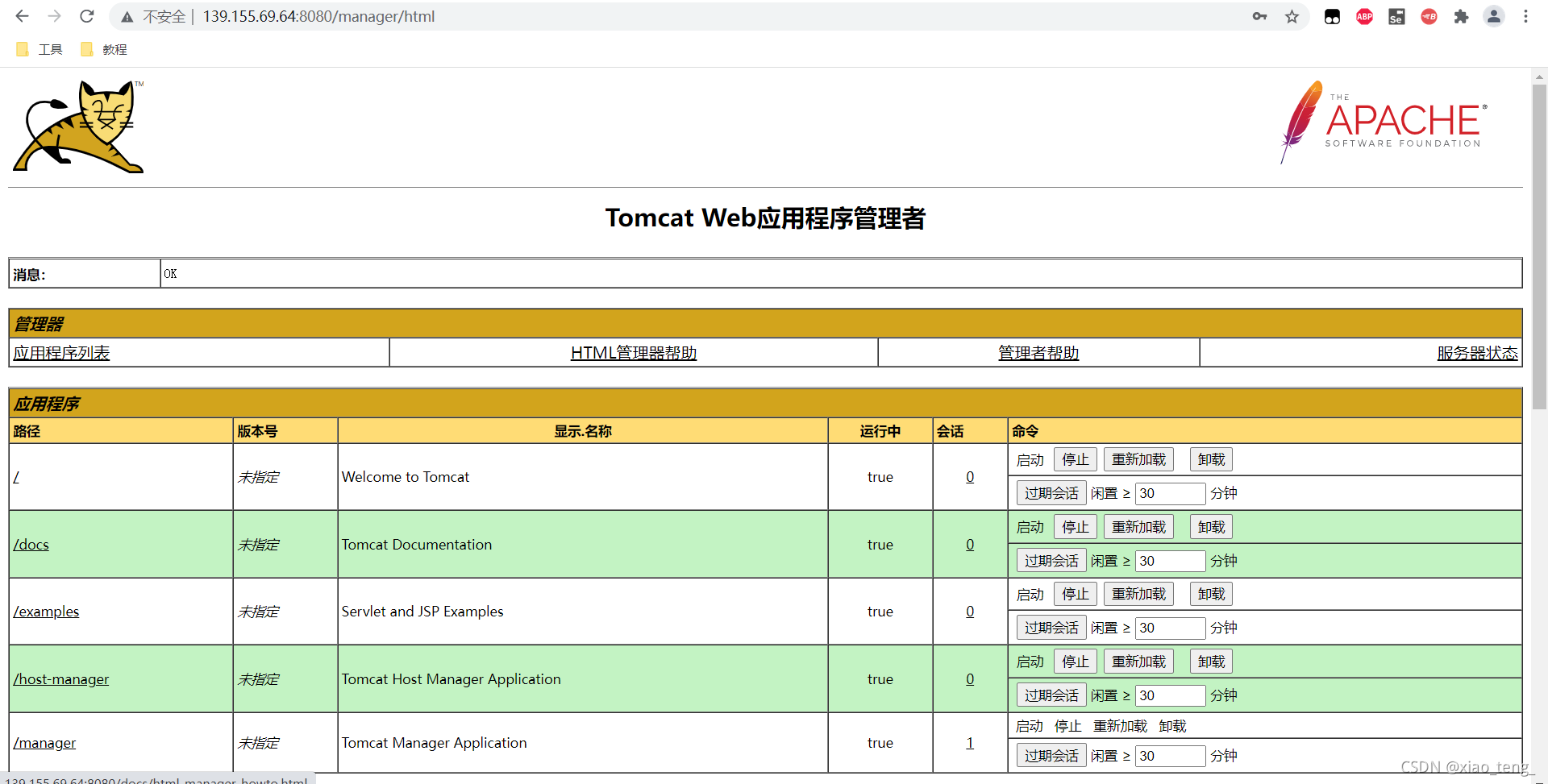Click the browser forward arrow
The width and height of the screenshot is (1548, 784).
point(54,16)
